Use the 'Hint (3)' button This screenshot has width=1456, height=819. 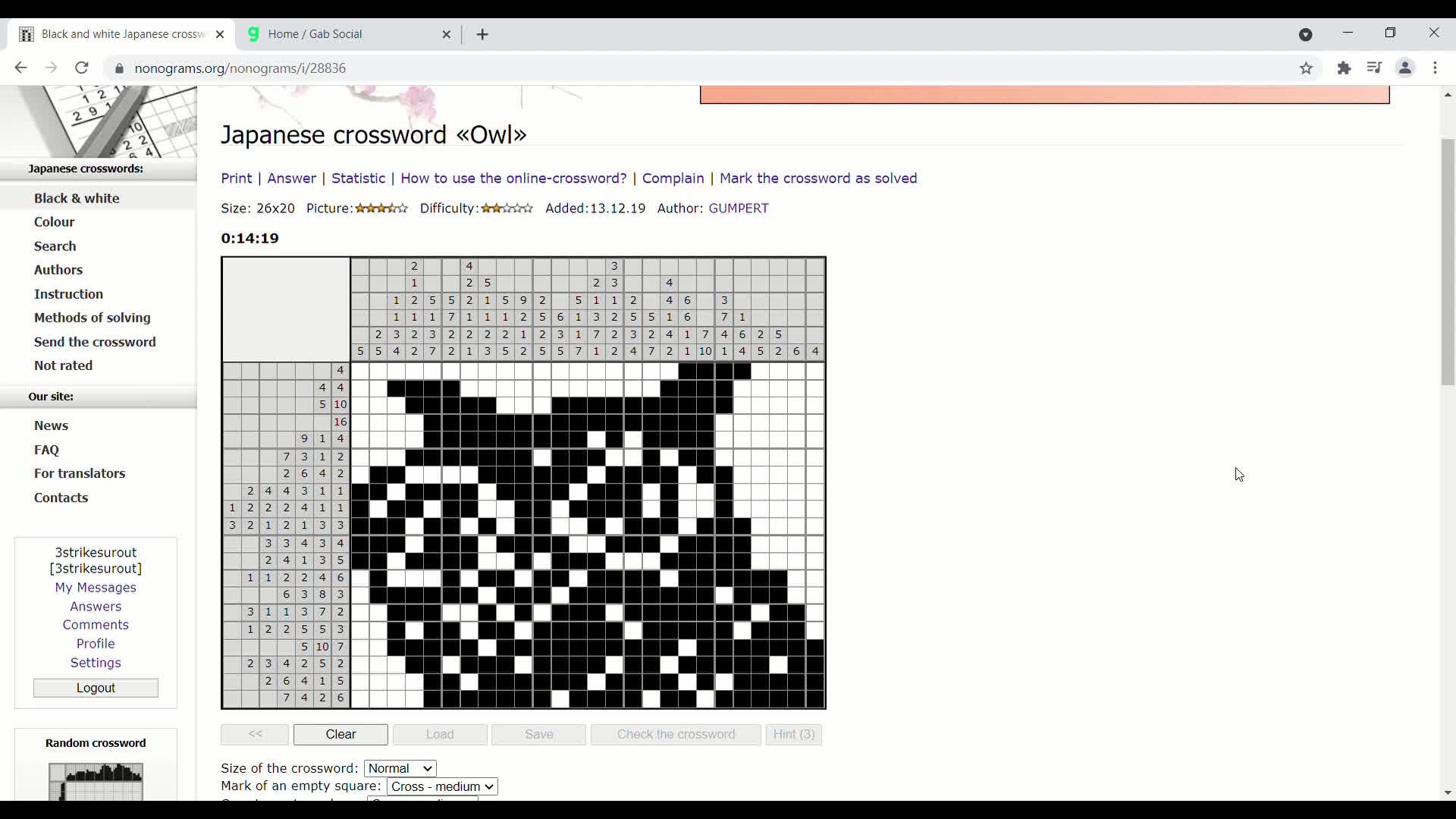tap(793, 734)
